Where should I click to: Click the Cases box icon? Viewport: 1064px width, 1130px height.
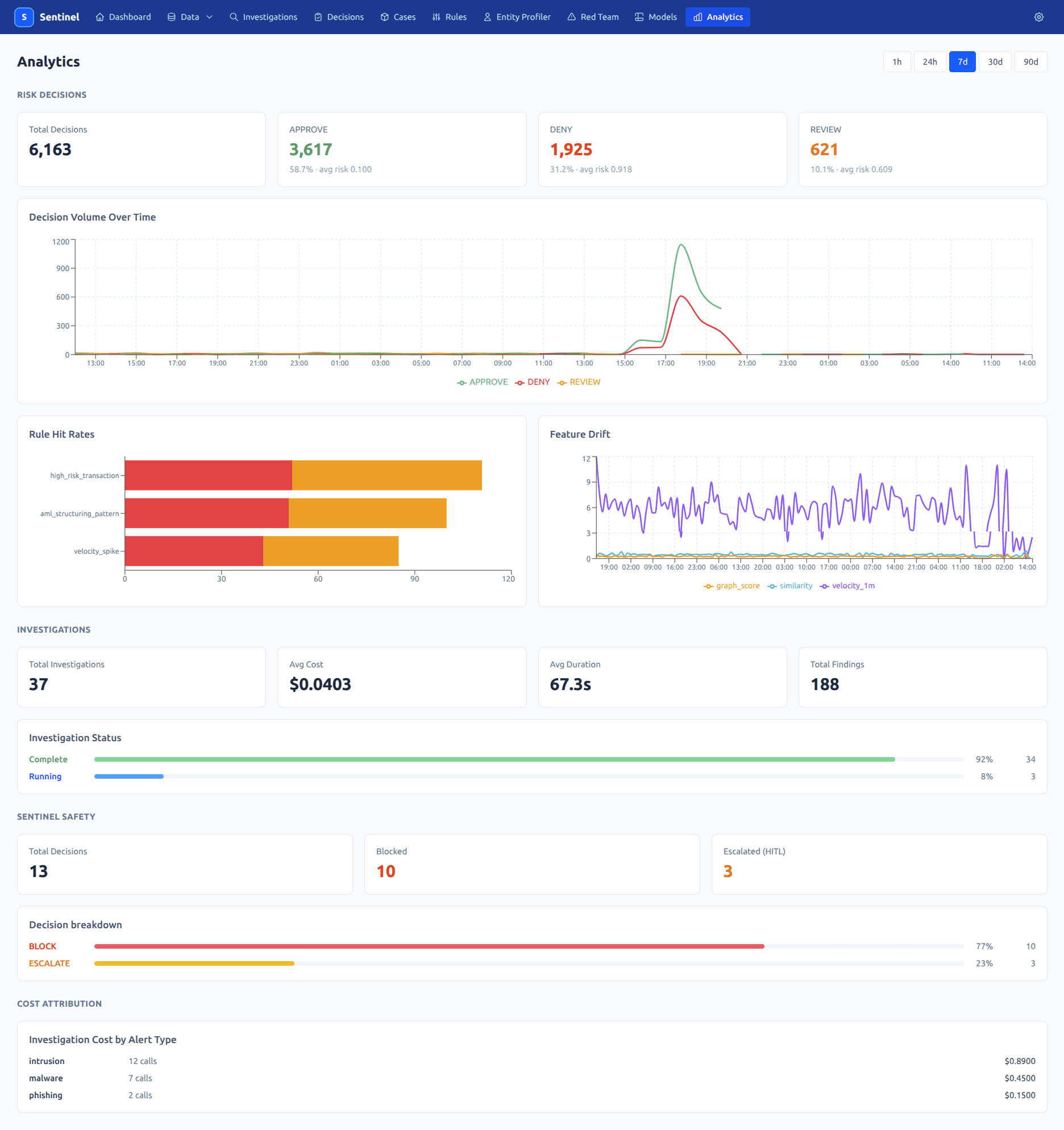tap(385, 17)
